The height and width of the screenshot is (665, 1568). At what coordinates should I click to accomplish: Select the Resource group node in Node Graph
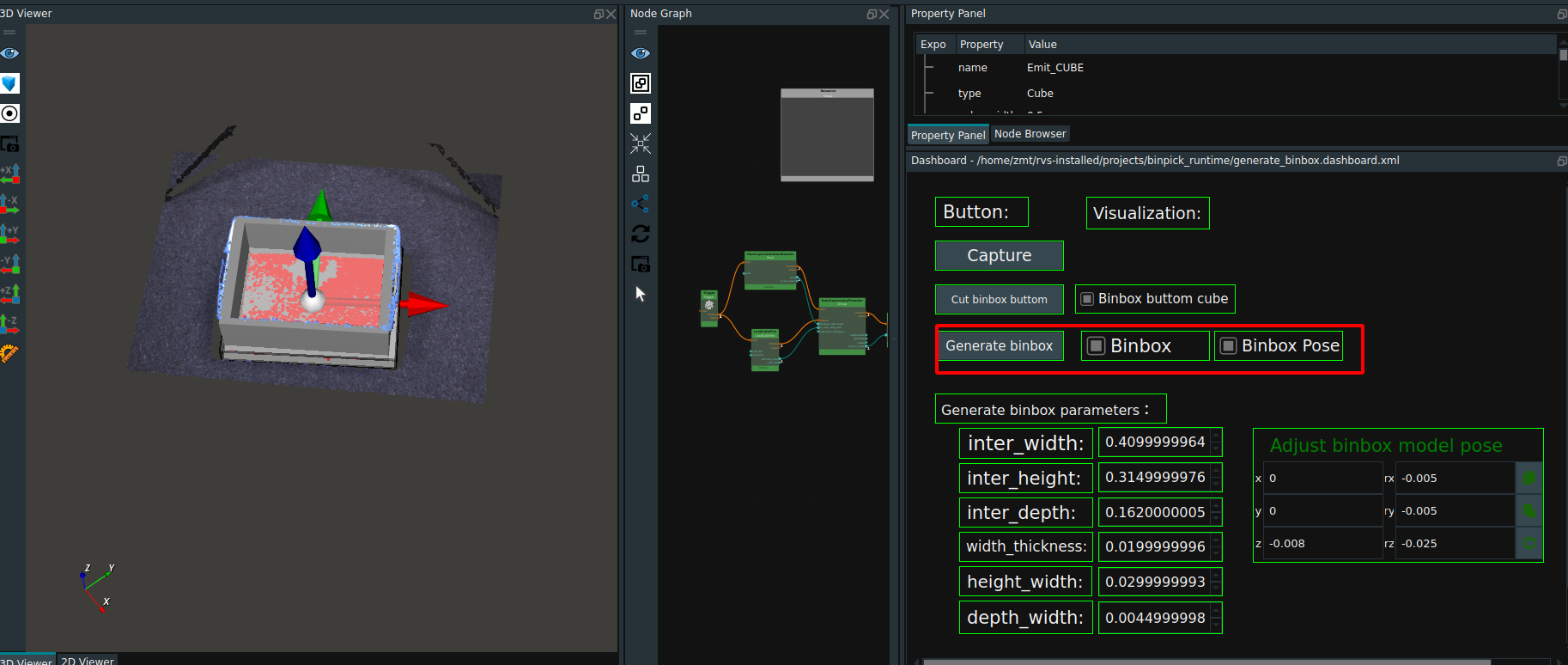(827, 135)
